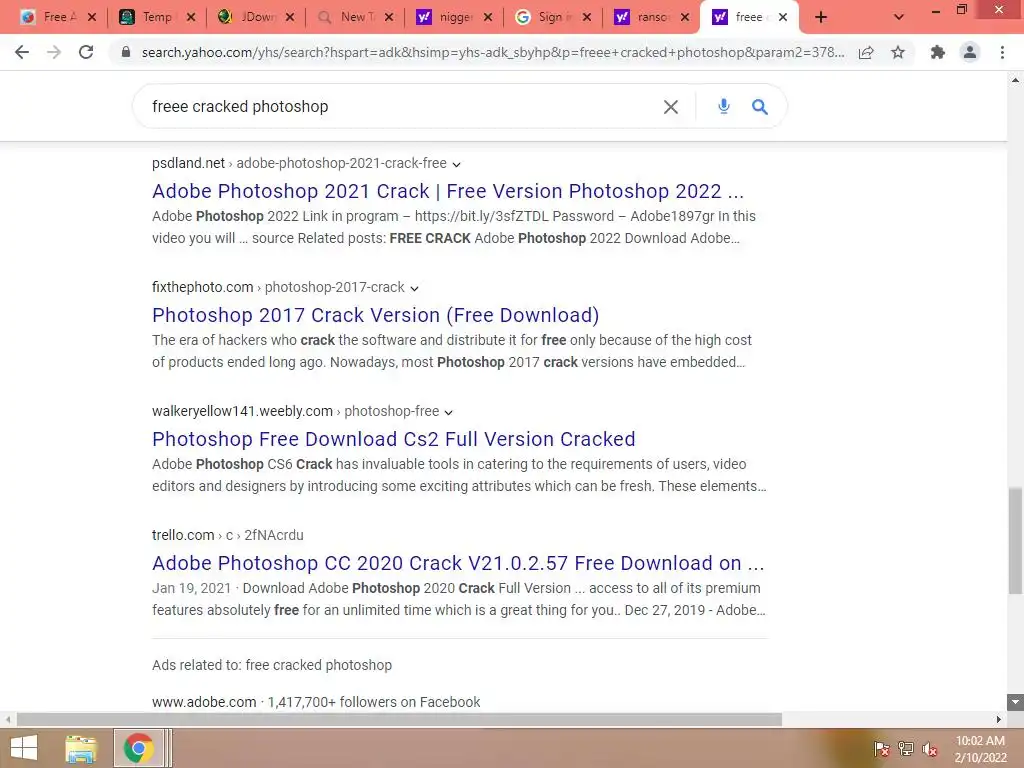Close the active 'freee' tab

pyautogui.click(x=782, y=17)
